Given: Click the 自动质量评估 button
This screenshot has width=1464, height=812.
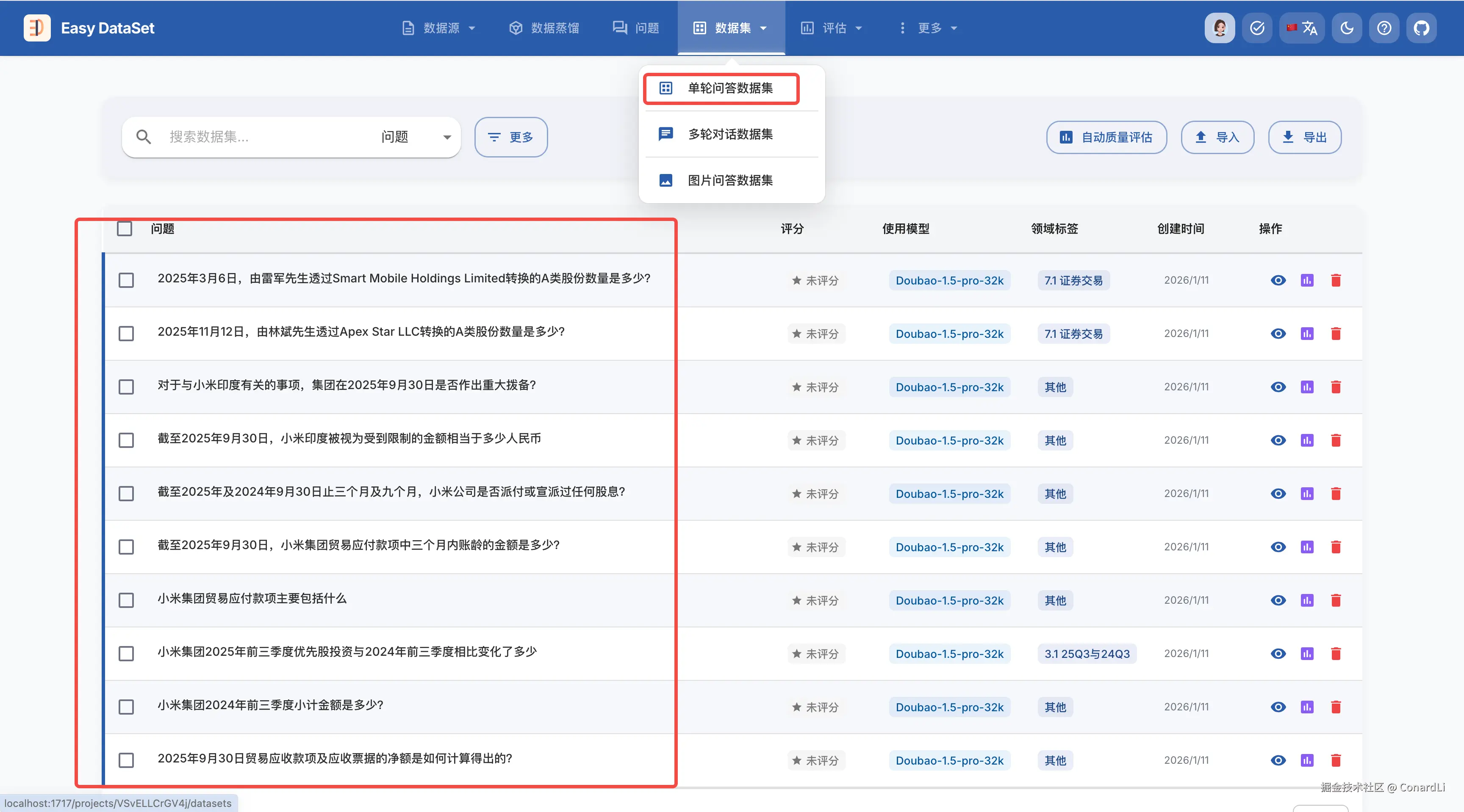Looking at the screenshot, I should click(x=1106, y=138).
